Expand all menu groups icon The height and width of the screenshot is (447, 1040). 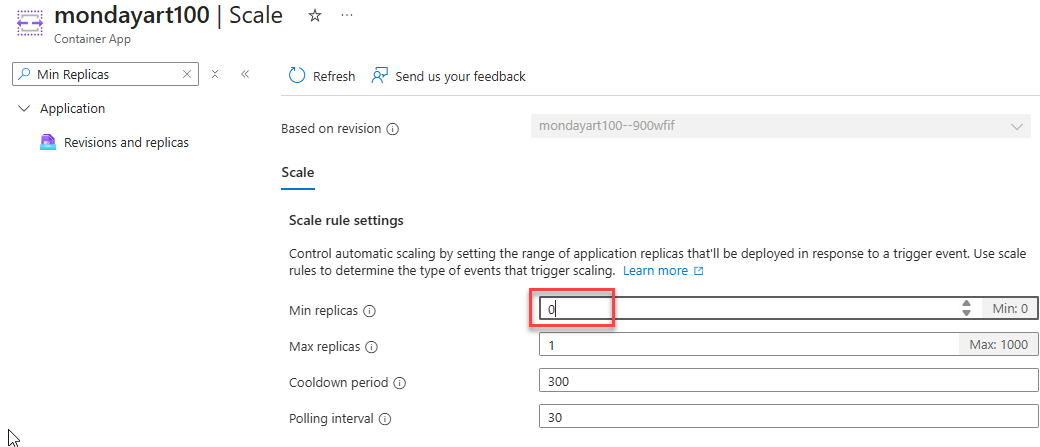click(215, 74)
